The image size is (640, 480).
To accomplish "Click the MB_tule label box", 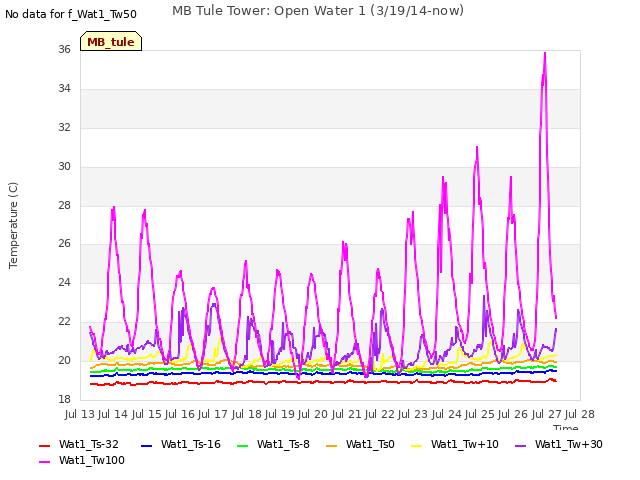I will (x=111, y=41).
